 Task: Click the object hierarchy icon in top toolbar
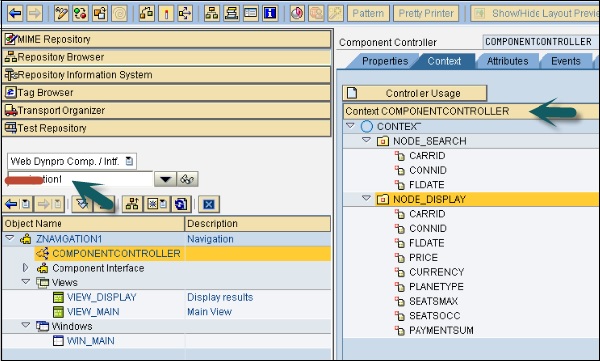(x=212, y=13)
